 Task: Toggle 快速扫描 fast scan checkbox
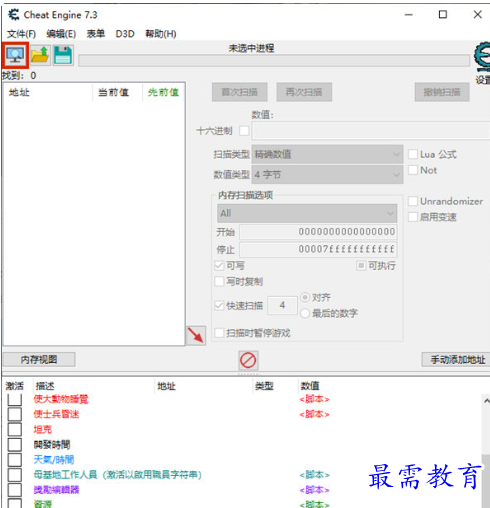(x=219, y=305)
